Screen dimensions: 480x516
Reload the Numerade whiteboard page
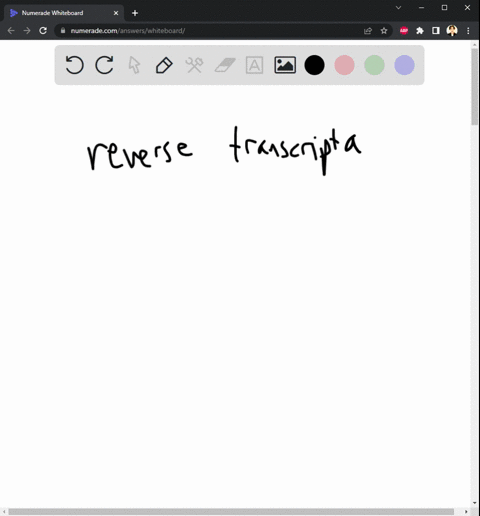(x=43, y=31)
